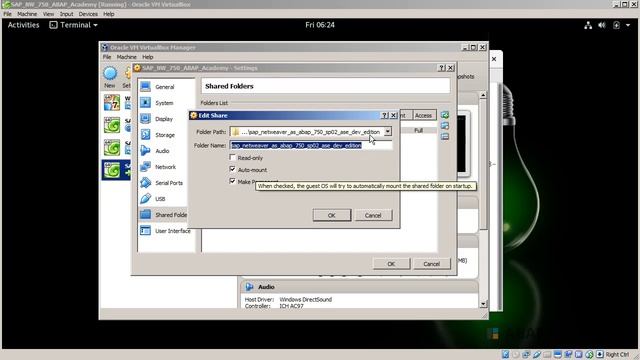The image size is (640, 360).
Task: Open Audio settings category icon
Action: click(145, 151)
